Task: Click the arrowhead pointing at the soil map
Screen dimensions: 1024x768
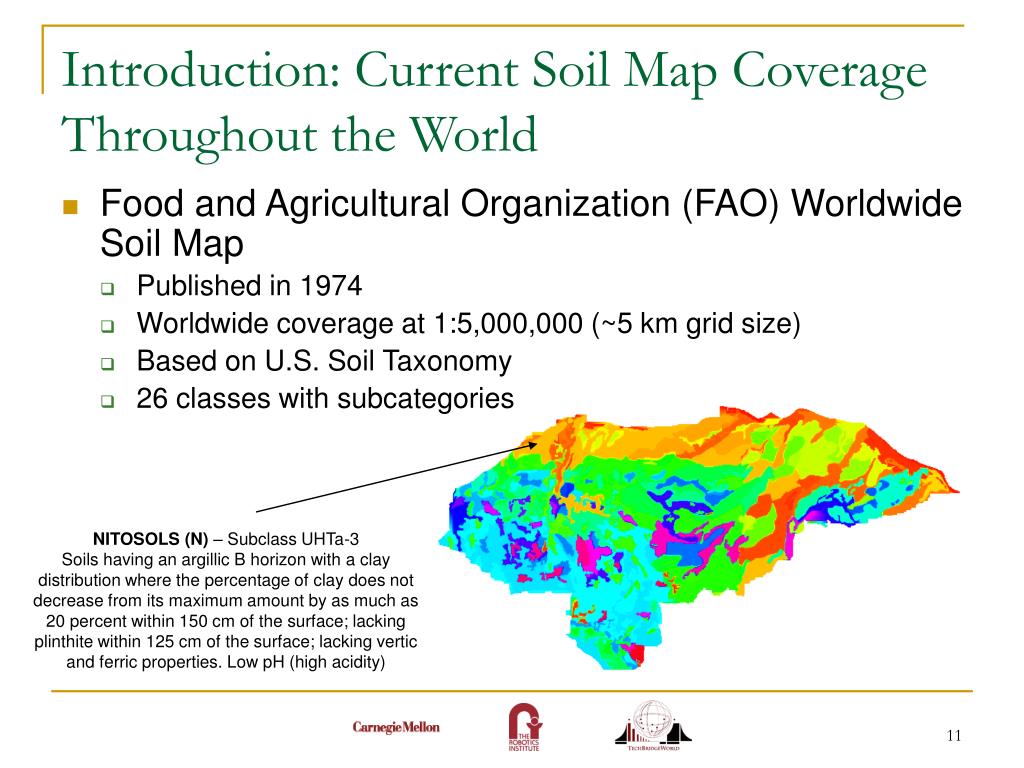Action: tap(531, 445)
